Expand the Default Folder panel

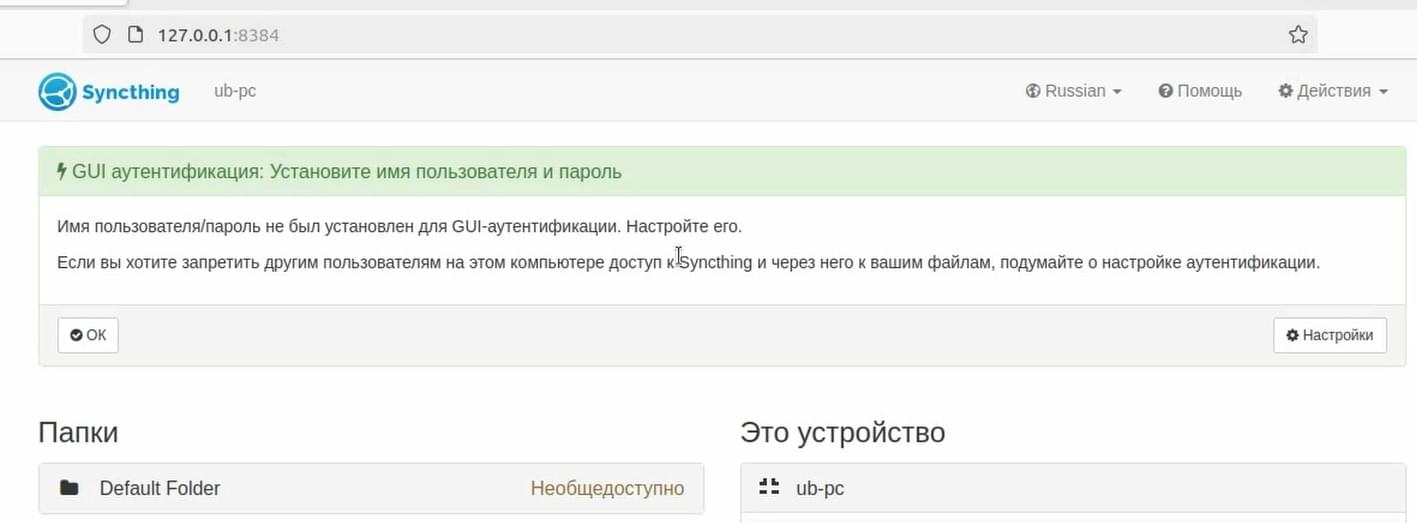[x=371, y=488]
